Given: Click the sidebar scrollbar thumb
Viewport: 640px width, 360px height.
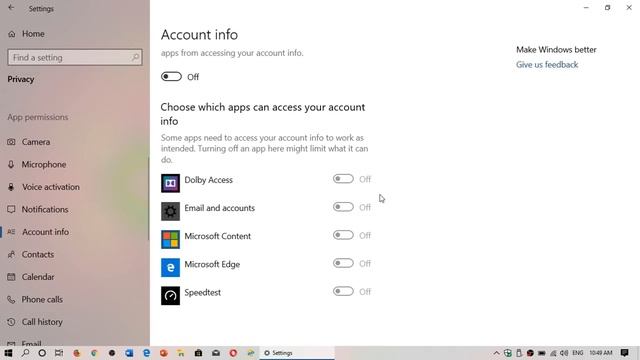Looking at the screenshot, I should [149, 199].
